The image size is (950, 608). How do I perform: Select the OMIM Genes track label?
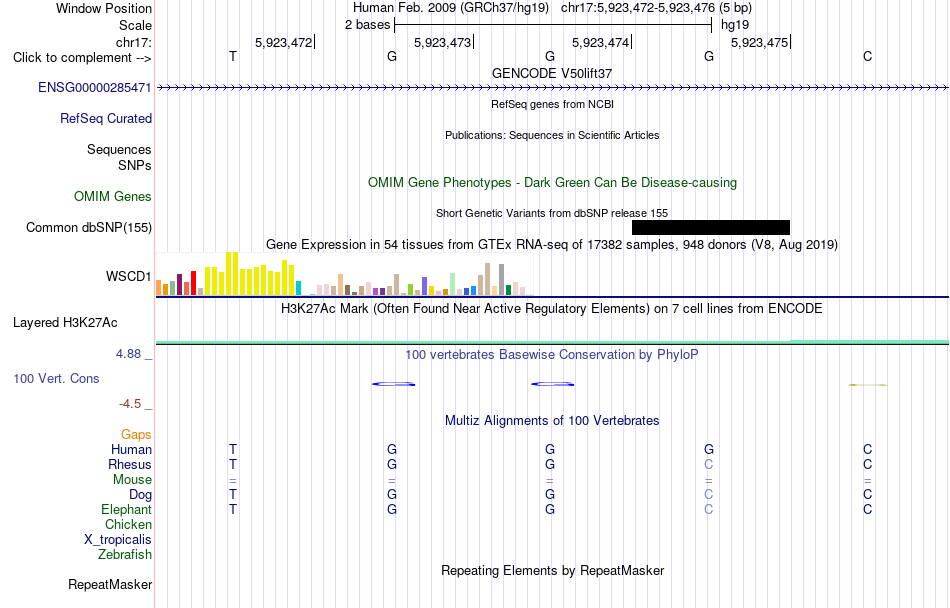tap(113, 196)
